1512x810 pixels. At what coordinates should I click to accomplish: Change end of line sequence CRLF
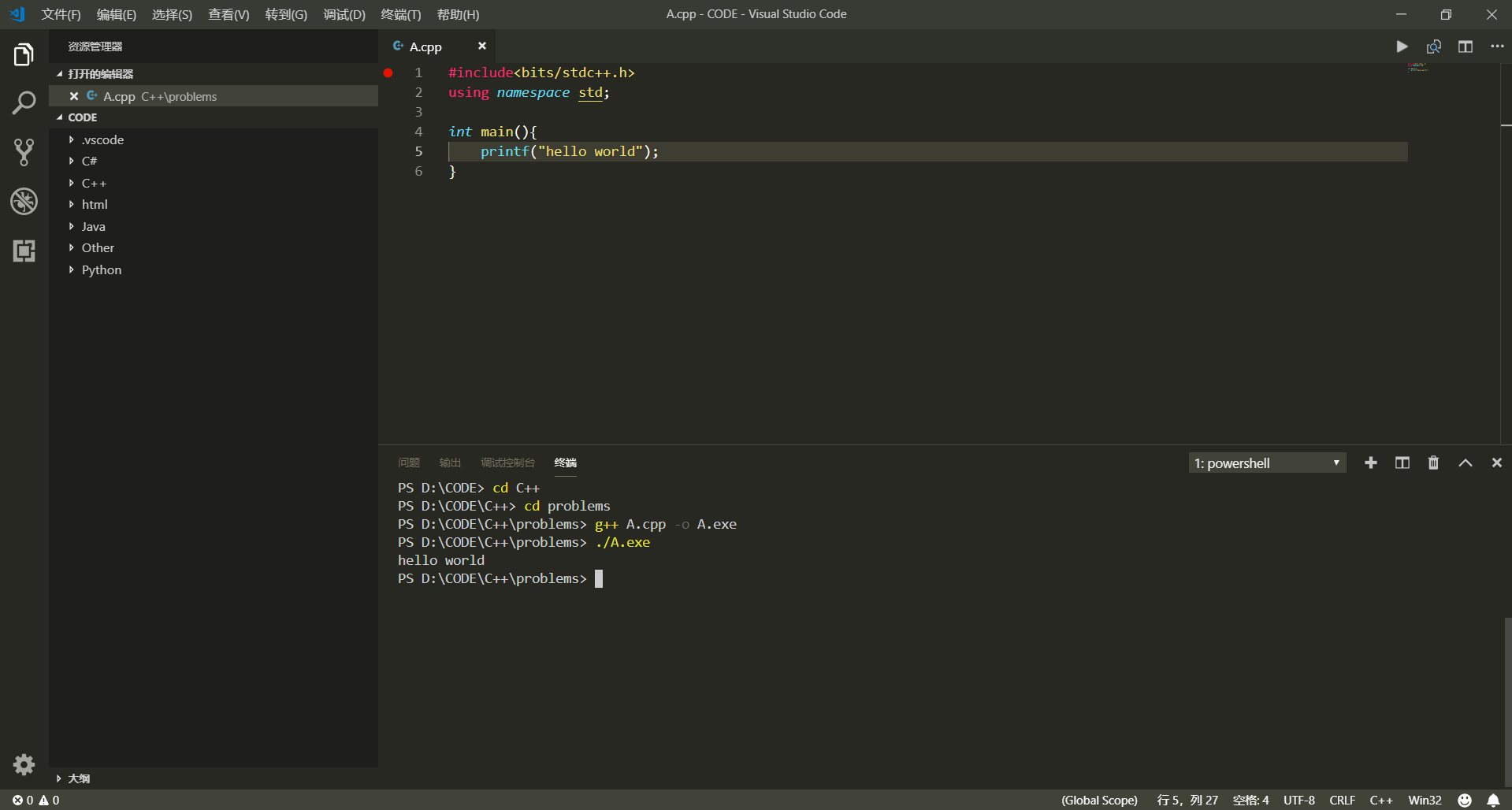(1342, 800)
